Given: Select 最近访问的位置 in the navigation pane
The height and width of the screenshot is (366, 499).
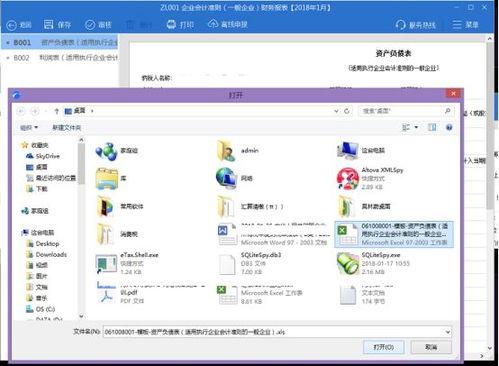Looking at the screenshot, I should pos(51,178).
